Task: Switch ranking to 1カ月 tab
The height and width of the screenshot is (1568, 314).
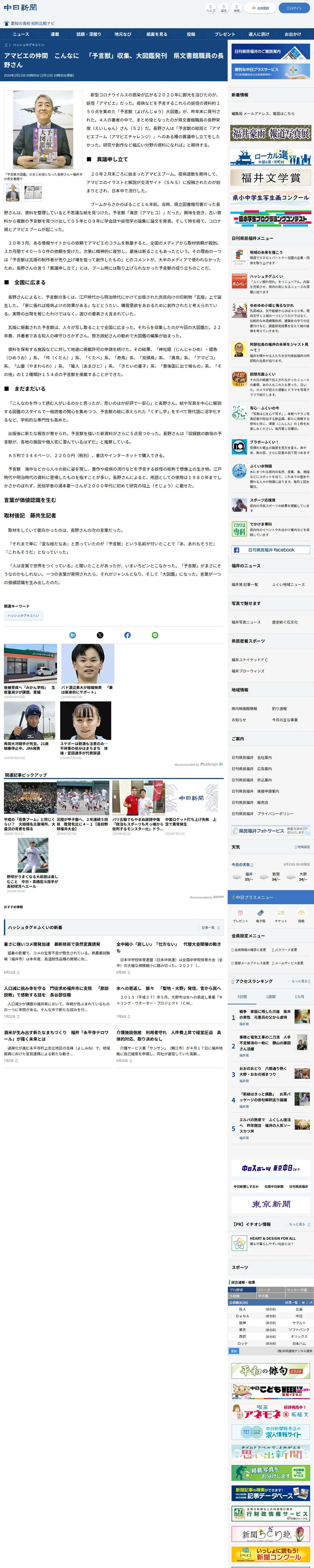Action: (x=299, y=996)
